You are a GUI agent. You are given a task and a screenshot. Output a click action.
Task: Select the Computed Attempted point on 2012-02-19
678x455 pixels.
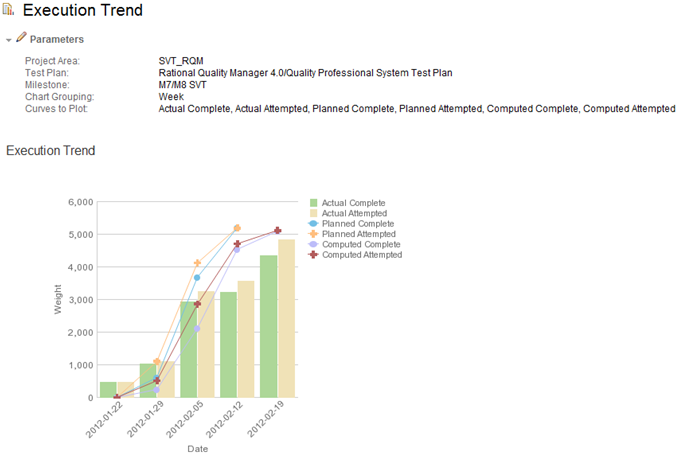coord(277,231)
